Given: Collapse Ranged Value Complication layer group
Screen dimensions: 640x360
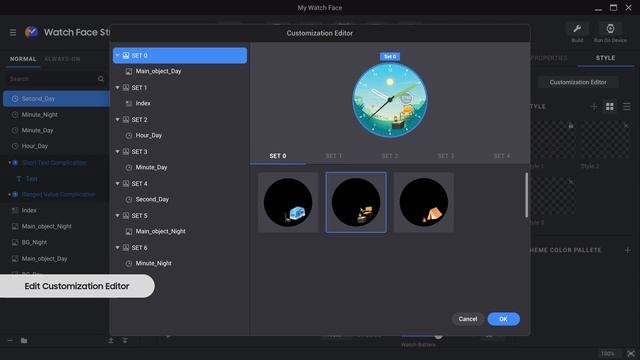Looking at the screenshot, I should 9,195.
